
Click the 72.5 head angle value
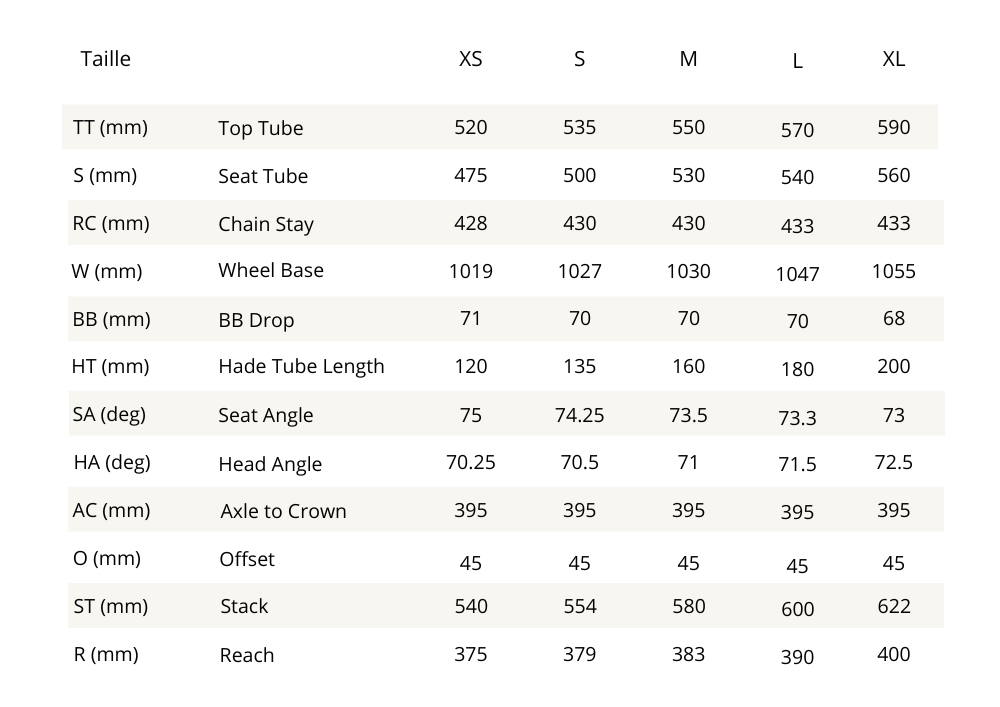click(x=893, y=463)
